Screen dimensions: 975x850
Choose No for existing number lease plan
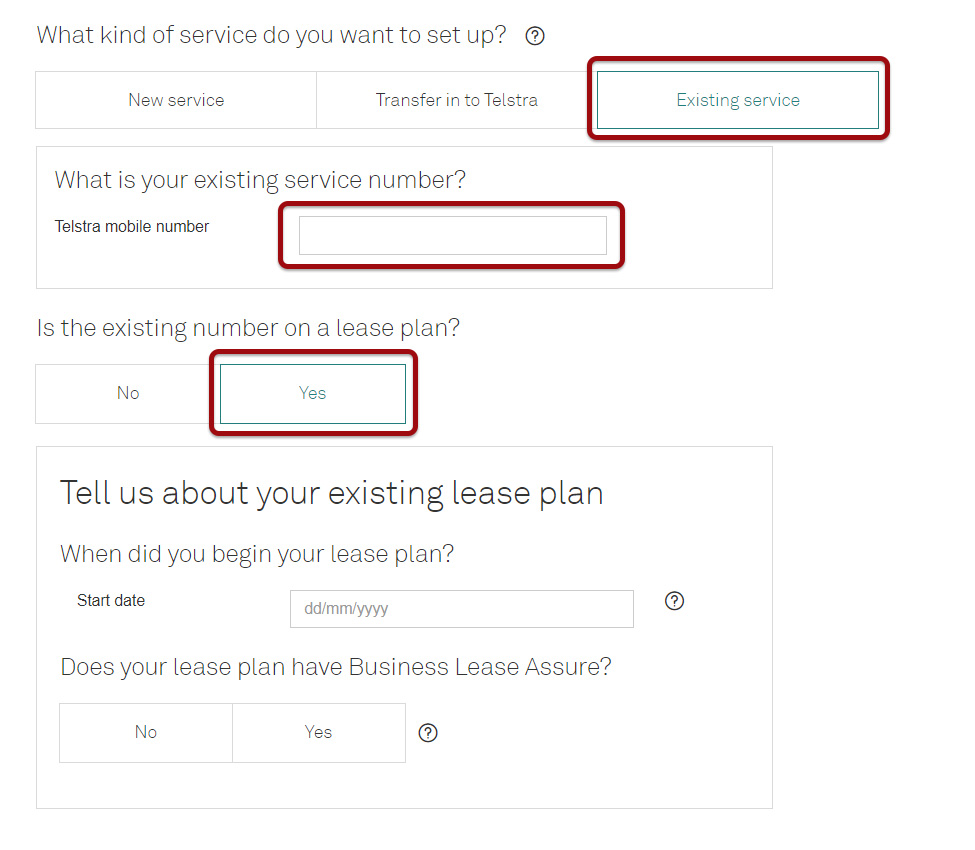click(x=128, y=393)
